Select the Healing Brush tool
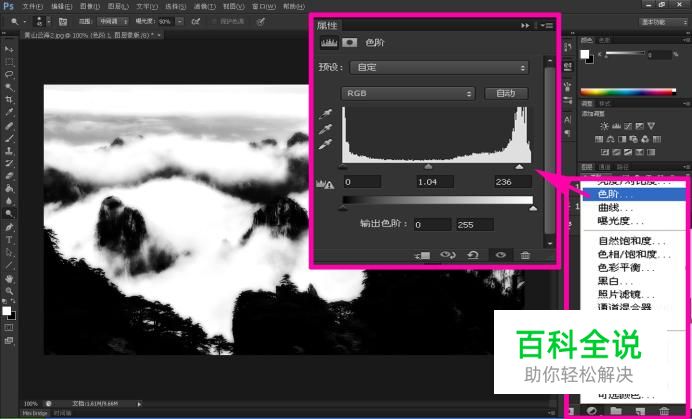This screenshot has height=419, width=692. 9,126
